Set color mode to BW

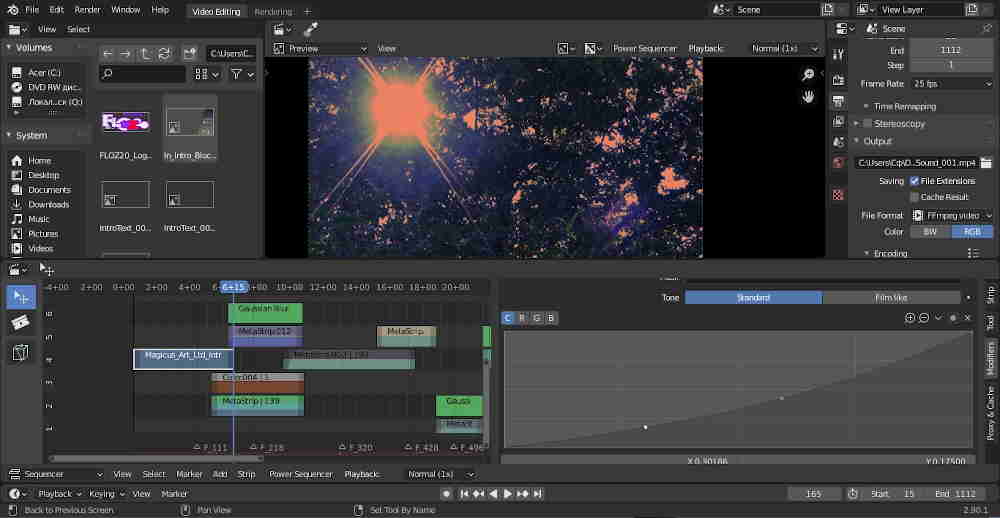pos(930,231)
